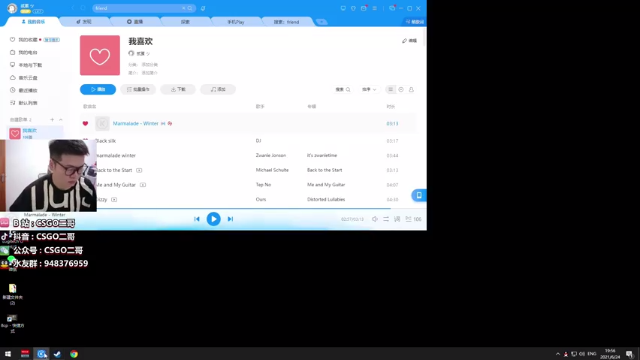Click the Kugou icon in taskbar

[41, 354]
